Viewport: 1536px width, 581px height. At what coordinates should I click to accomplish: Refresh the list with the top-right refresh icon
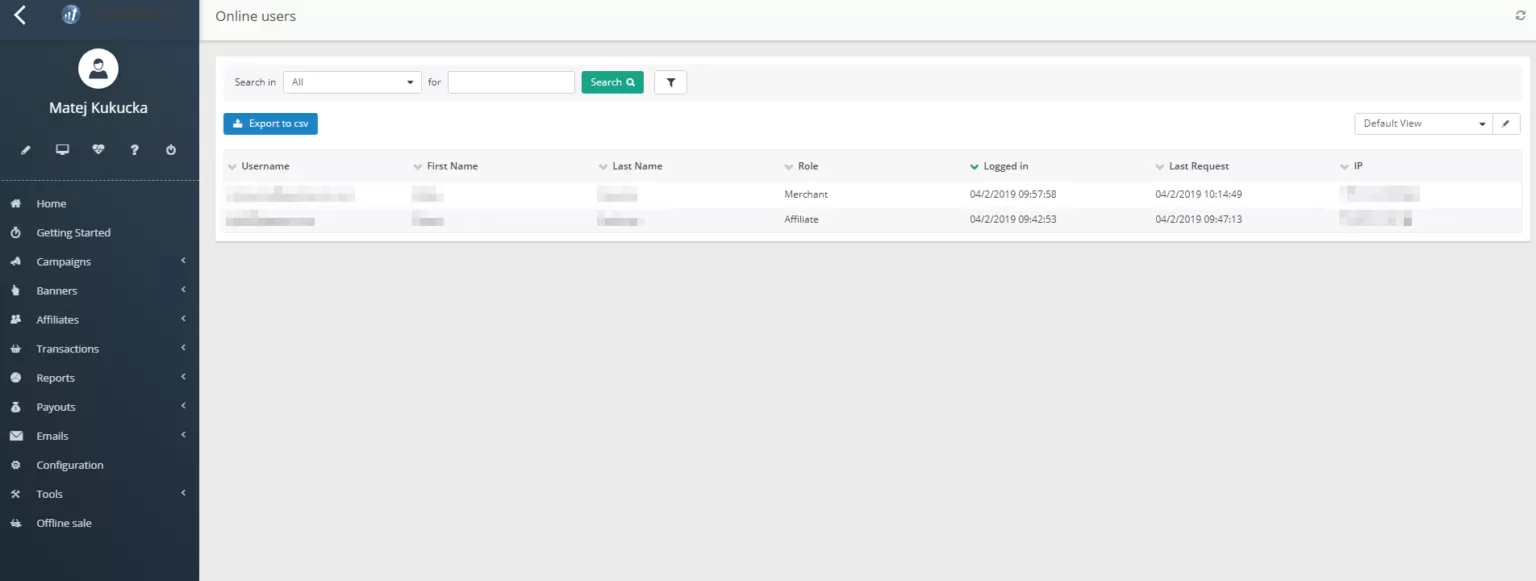pos(1520,15)
